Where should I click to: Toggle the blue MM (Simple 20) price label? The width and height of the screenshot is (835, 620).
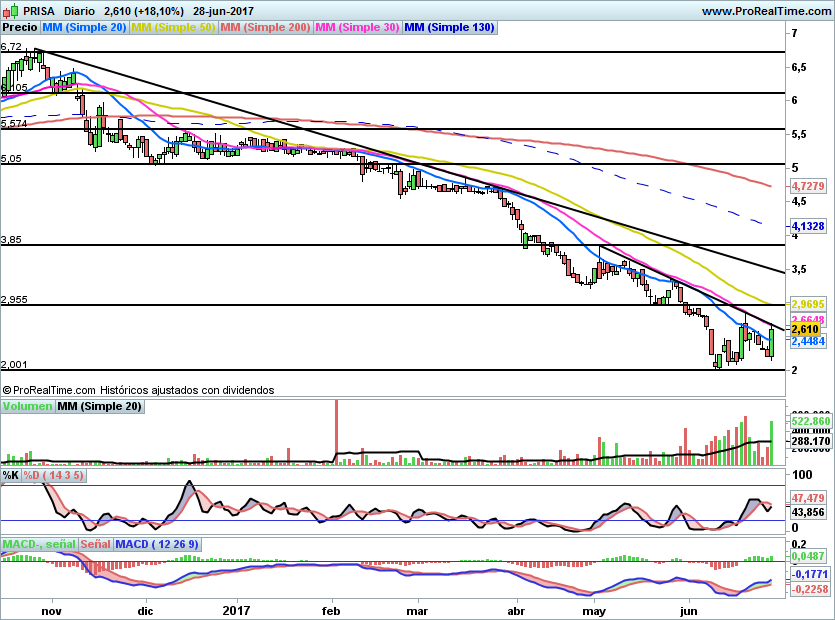pos(85,28)
